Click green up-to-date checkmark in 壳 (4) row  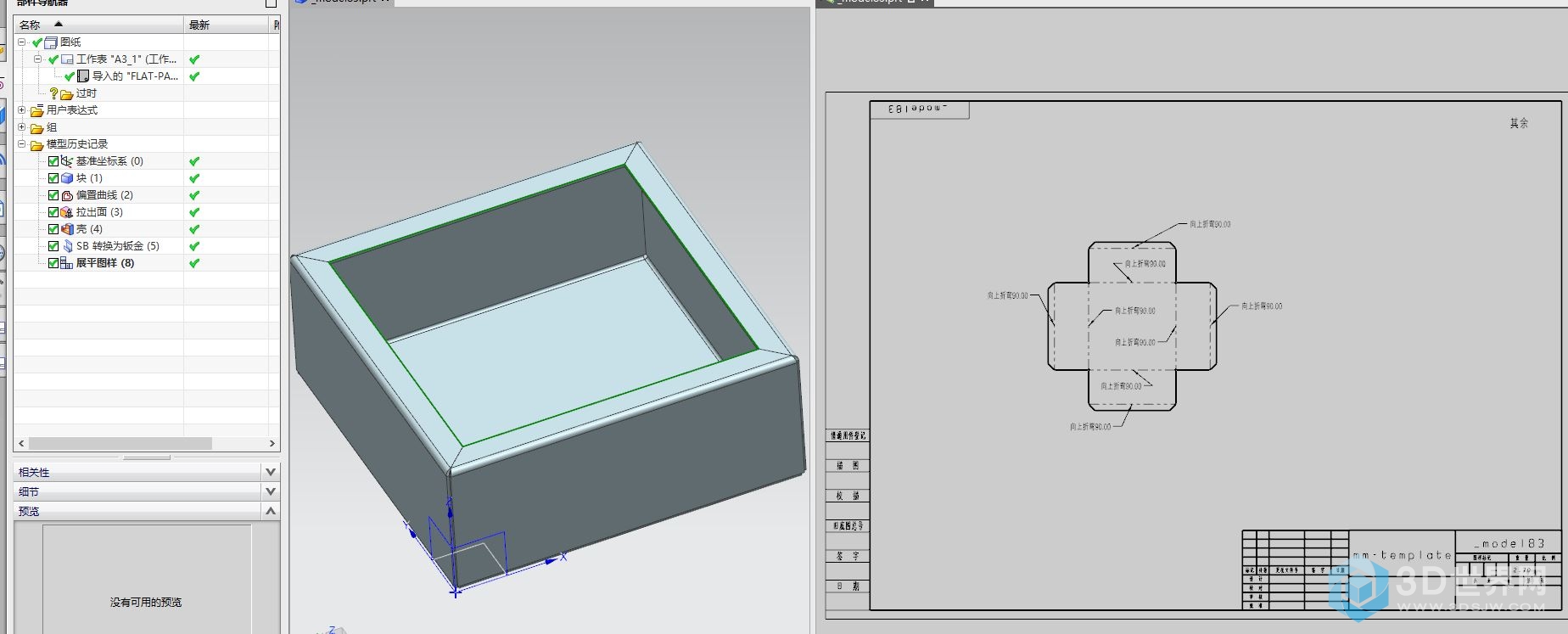(194, 229)
